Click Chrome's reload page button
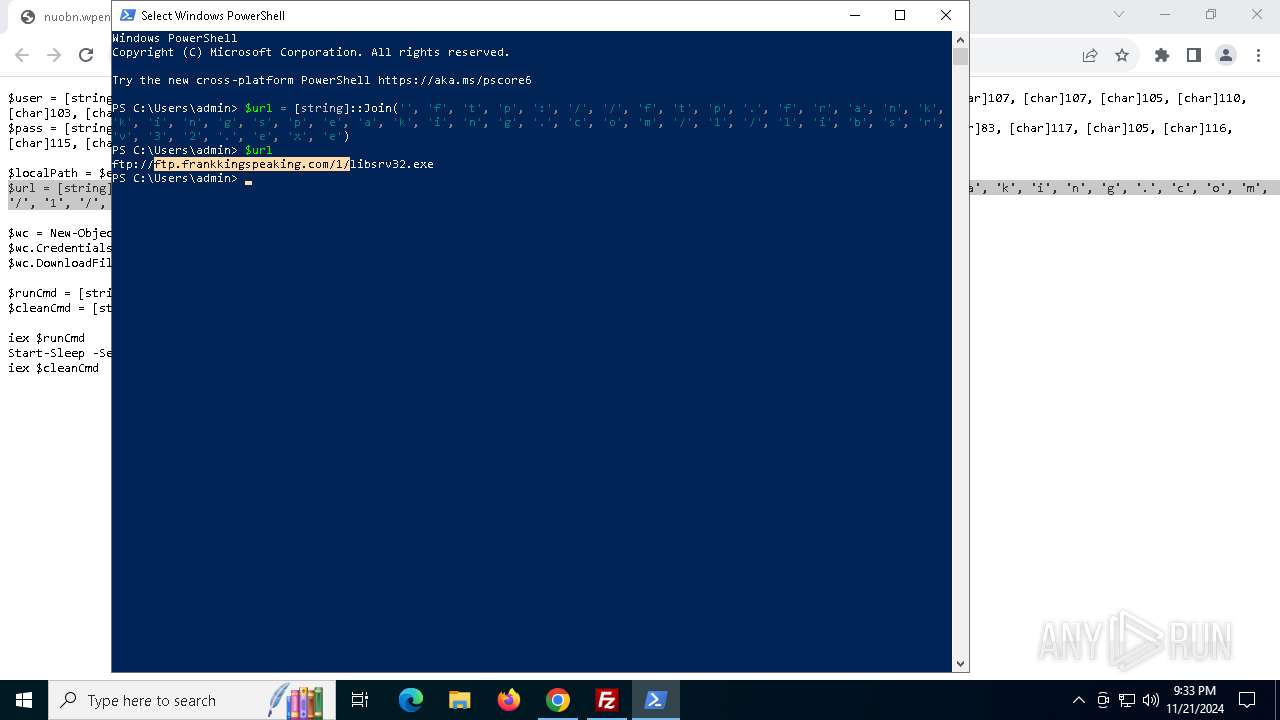Image resolution: width=1280 pixels, height=720 pixels. click(86, 55)
